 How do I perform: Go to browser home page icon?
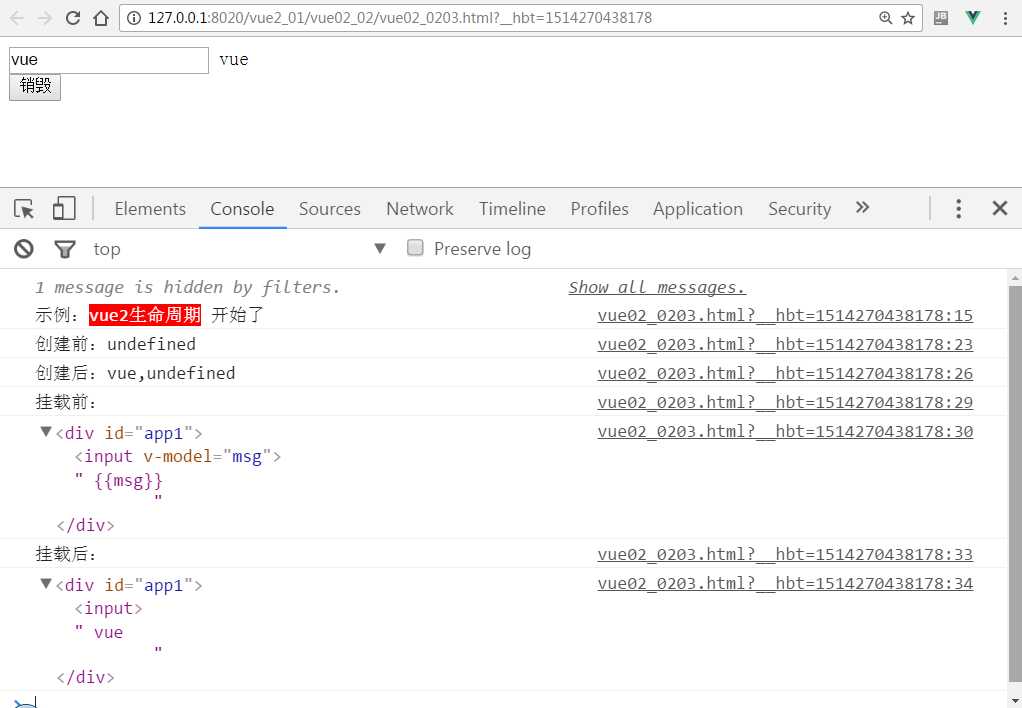(101, 18)
